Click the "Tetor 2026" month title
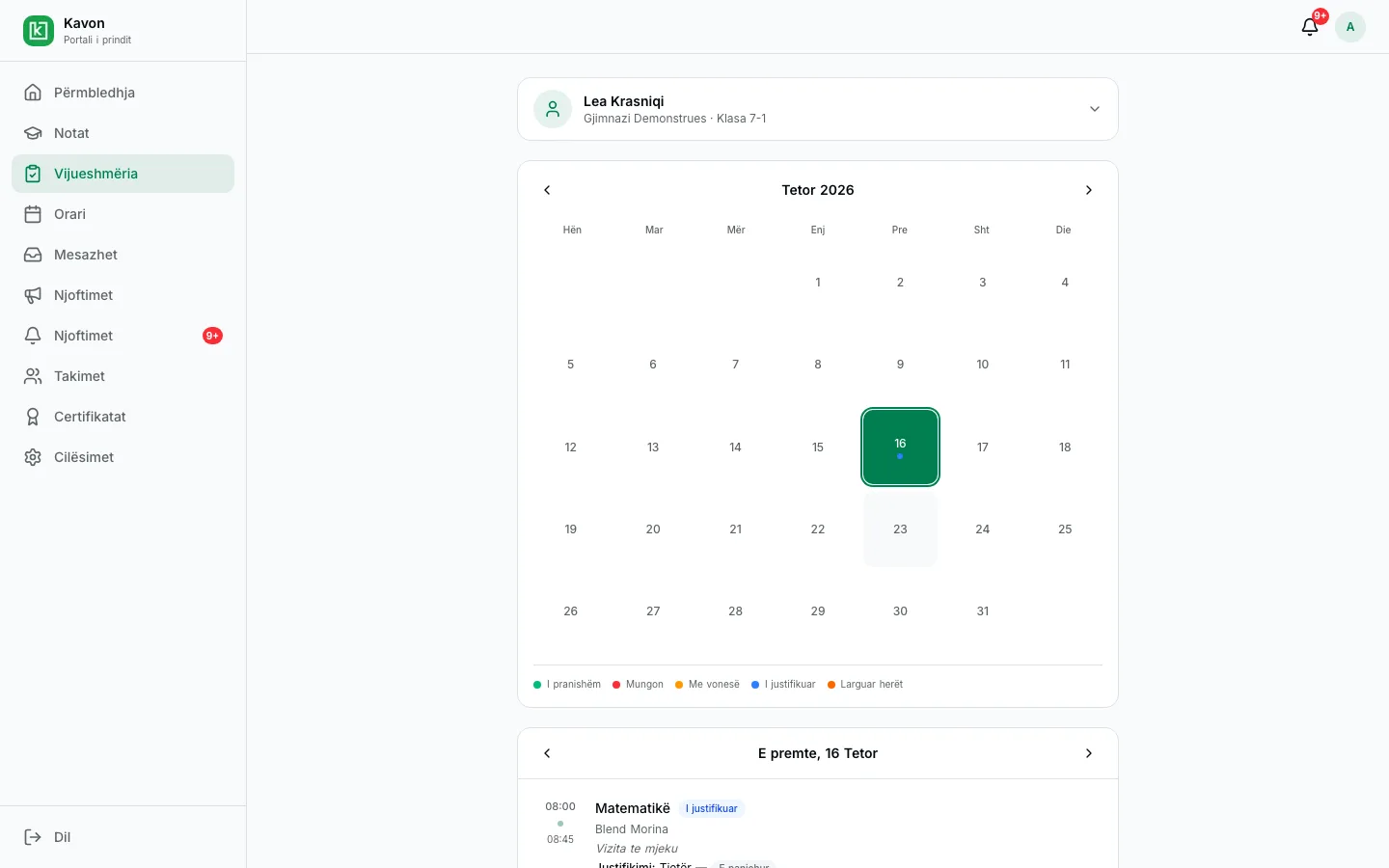Screen dimensions: 1389x868 (x=818, y=190)
